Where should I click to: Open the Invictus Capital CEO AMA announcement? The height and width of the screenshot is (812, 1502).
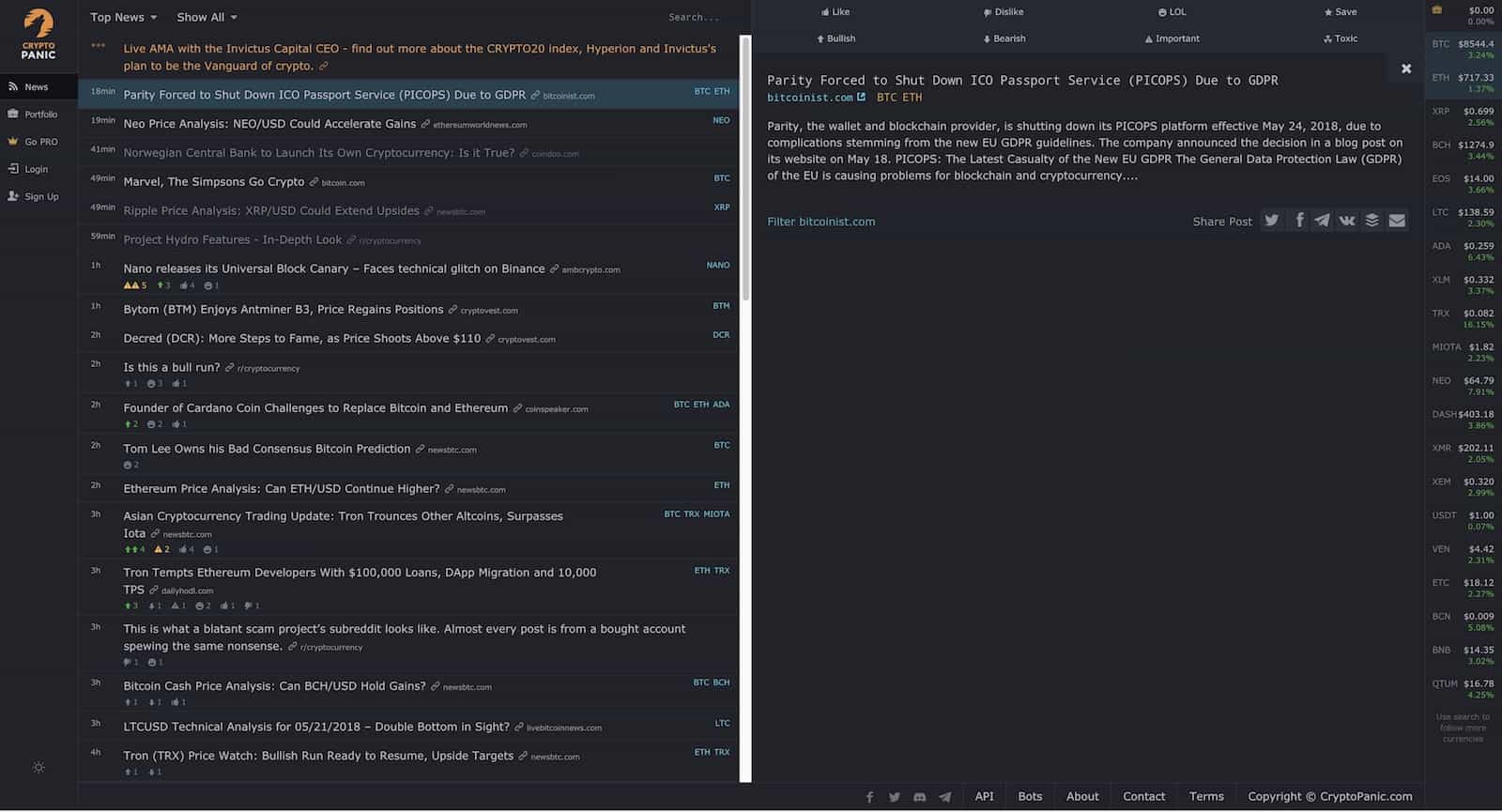[x=420, y=57]
